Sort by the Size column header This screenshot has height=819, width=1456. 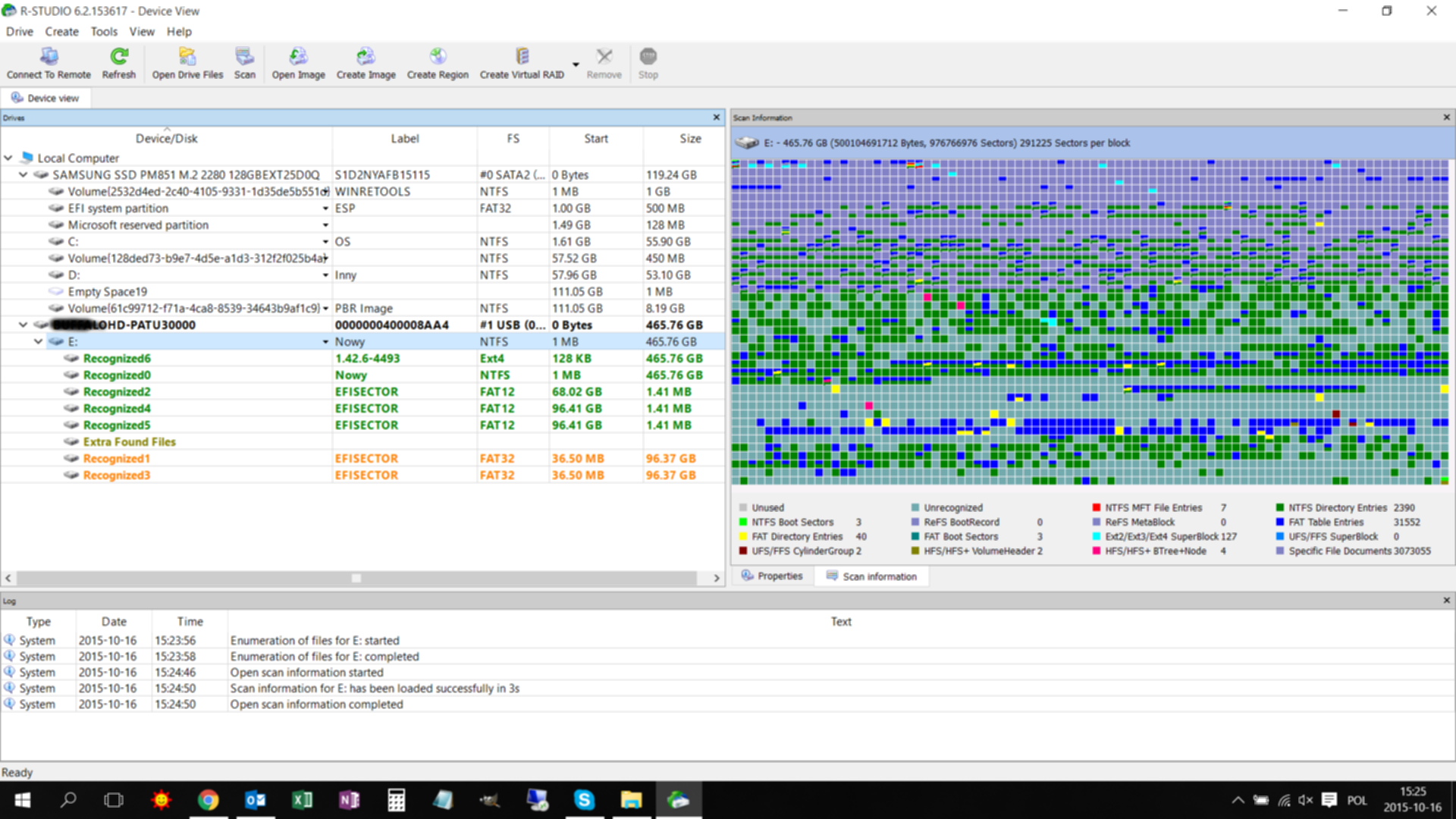(689, 138)
